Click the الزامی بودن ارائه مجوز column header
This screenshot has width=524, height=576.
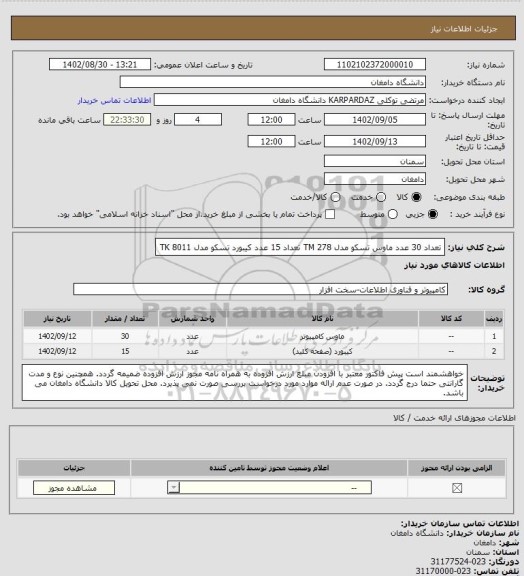click(x=456, y=468)
